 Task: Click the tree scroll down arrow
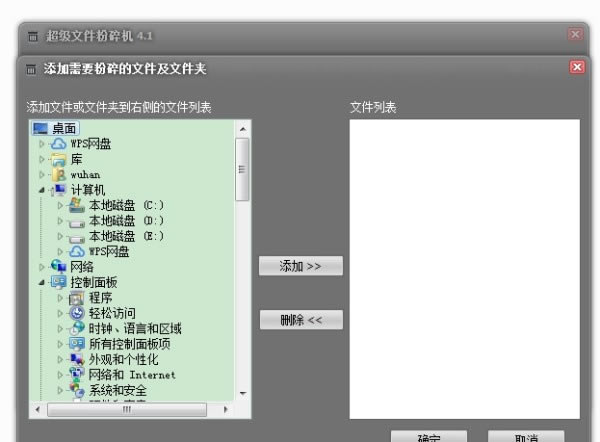[243, 393]
